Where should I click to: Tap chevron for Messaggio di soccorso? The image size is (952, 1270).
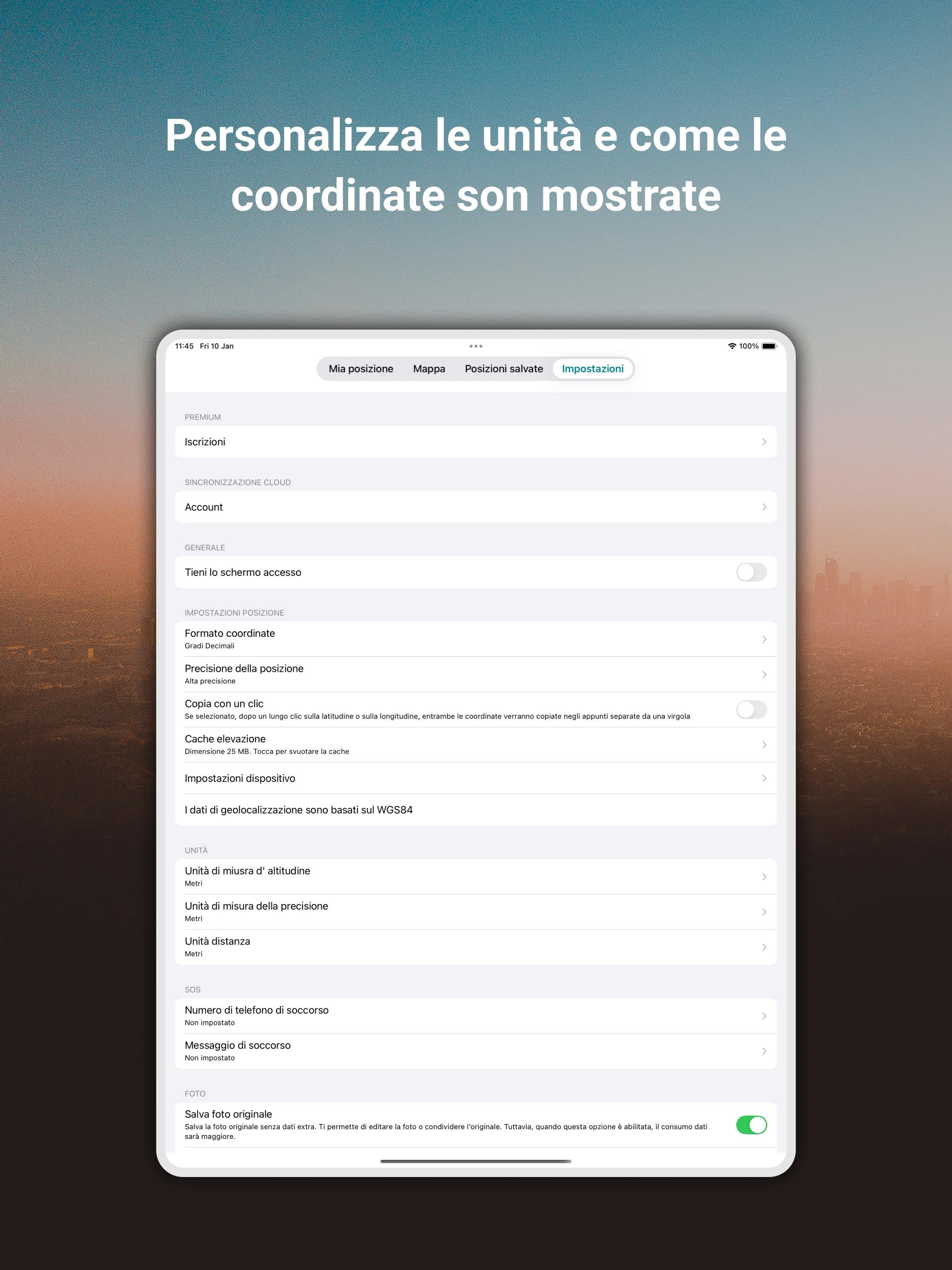click(x=764, y=1051)
